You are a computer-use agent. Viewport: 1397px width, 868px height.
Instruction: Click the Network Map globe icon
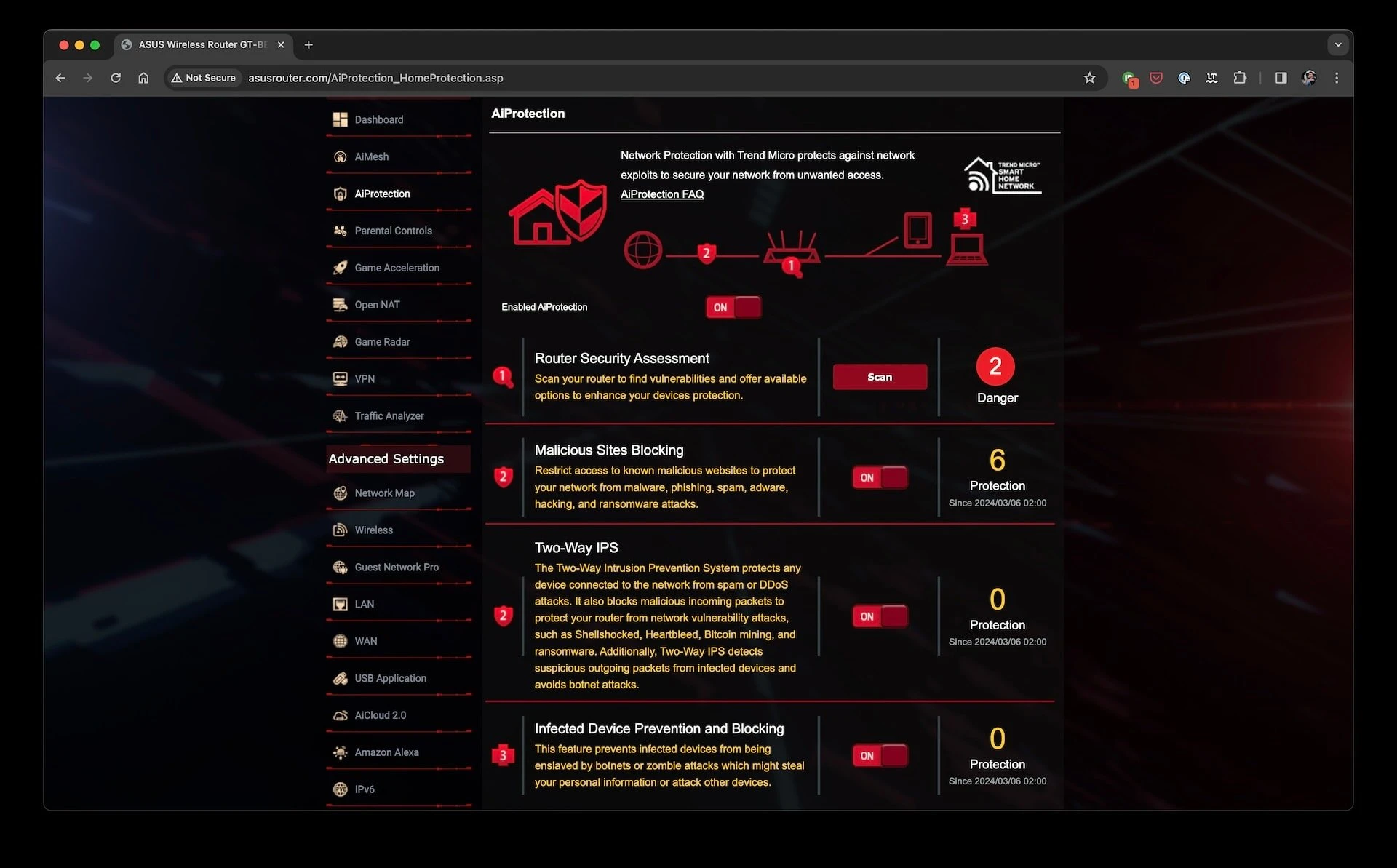(340, 493)
